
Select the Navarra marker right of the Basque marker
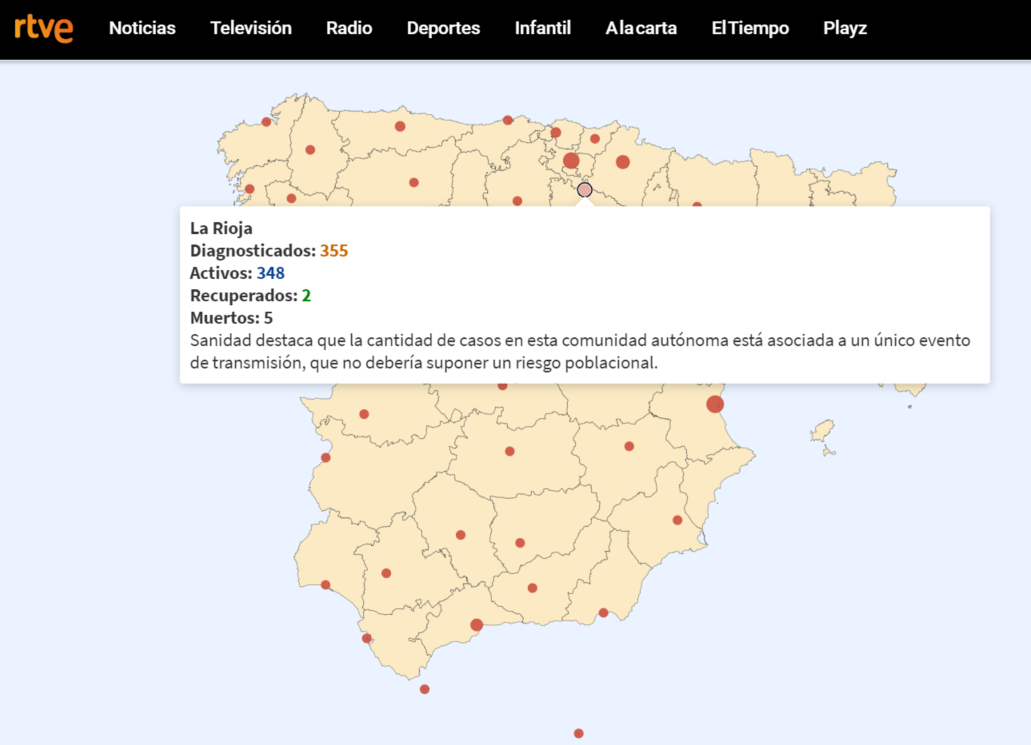pos(623,162)
